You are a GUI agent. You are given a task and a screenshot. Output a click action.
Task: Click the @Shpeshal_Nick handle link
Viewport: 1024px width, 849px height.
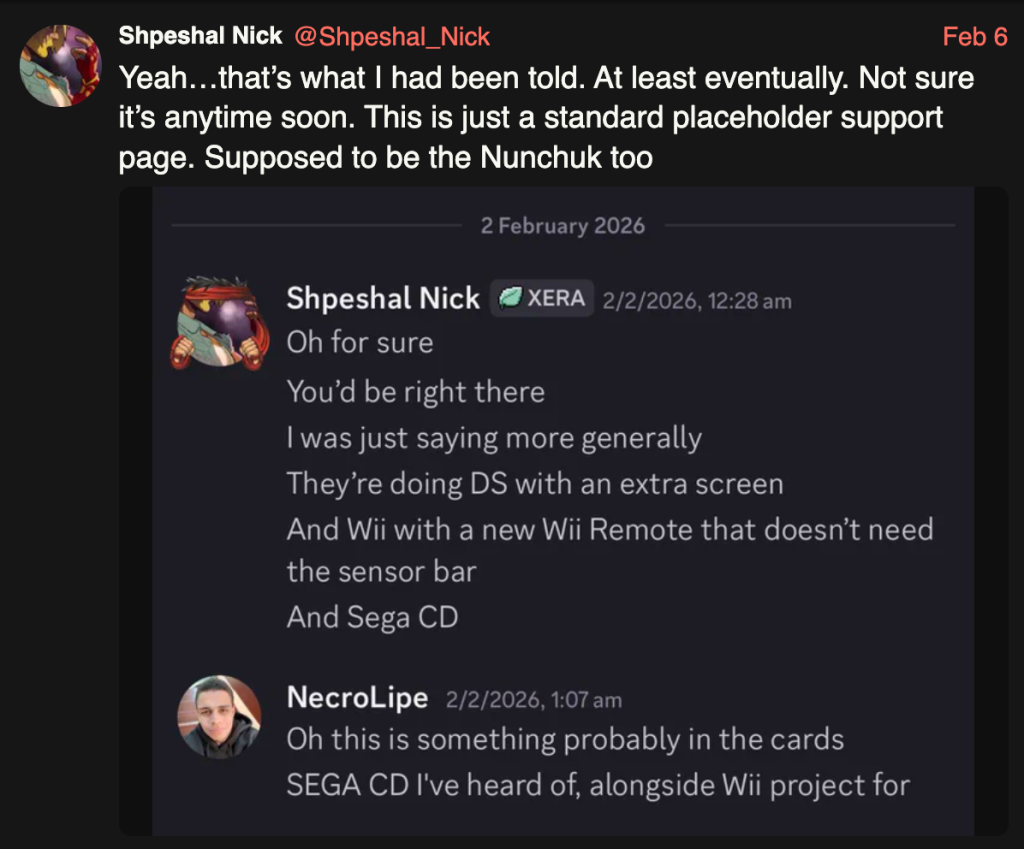pos(392,37)
